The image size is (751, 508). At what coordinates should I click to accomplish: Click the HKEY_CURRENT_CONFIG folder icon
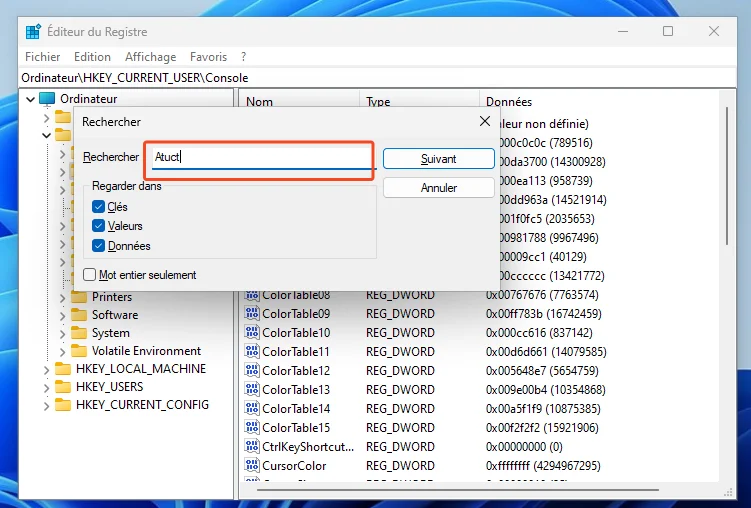coord(63,405)
